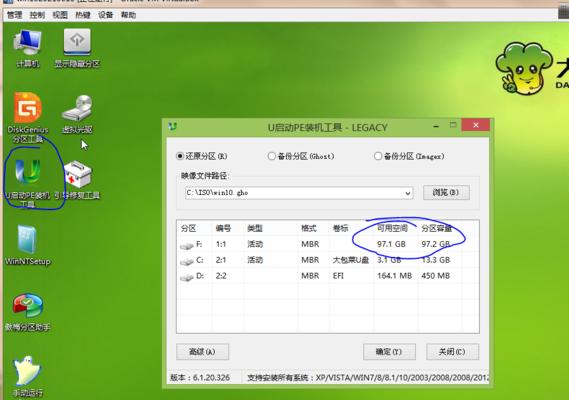
Task: Launch the 手动运行 ghost icon
Action: 28,376
